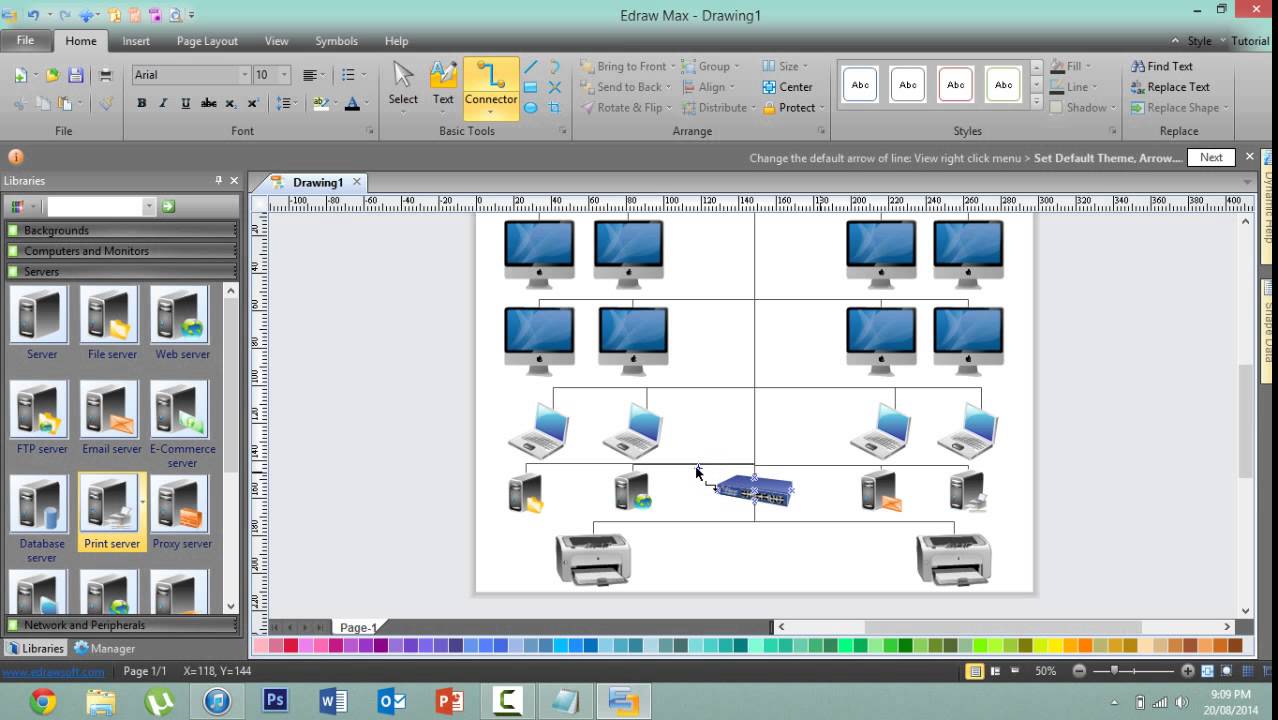Click the blue network switch on canvas
1278x720 pixels.
click(754, 490)
